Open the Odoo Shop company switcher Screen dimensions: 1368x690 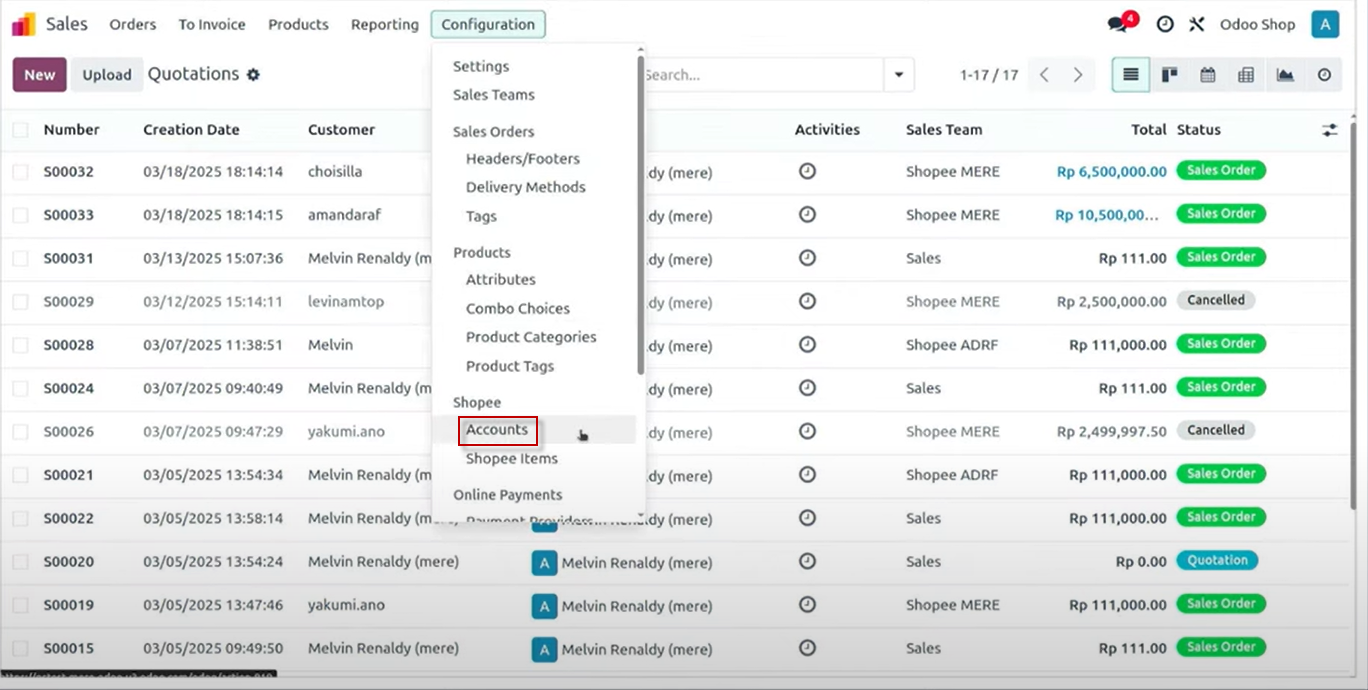coord(1257,24)
